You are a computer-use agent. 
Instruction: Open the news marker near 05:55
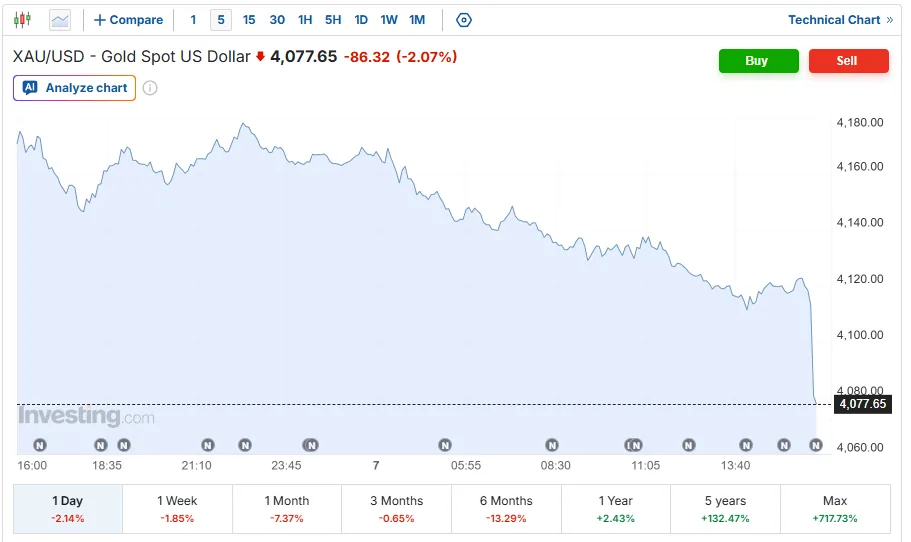[x=445, y=446]
